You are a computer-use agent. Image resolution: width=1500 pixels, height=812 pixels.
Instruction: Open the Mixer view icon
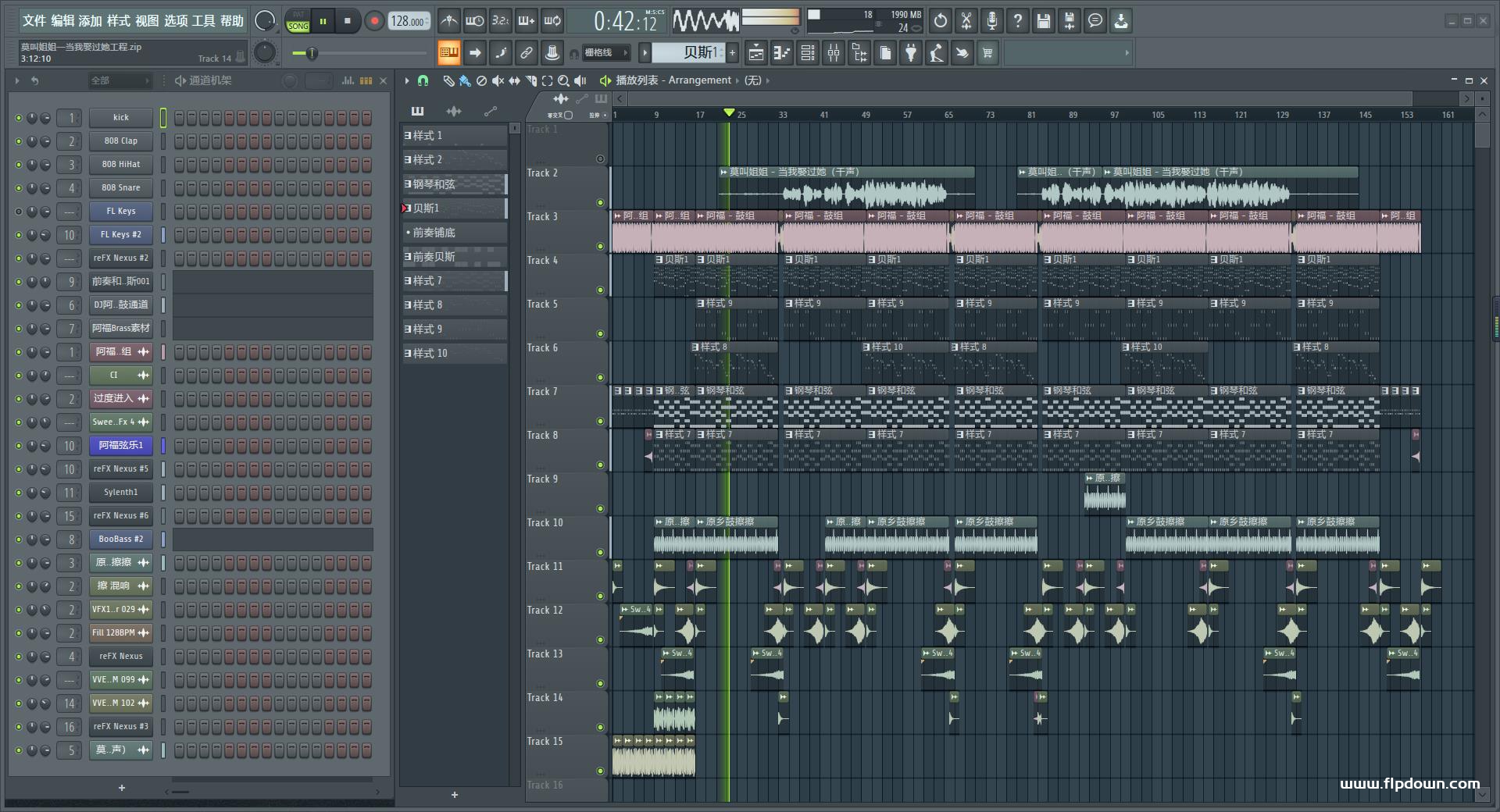tap(834, 53)
